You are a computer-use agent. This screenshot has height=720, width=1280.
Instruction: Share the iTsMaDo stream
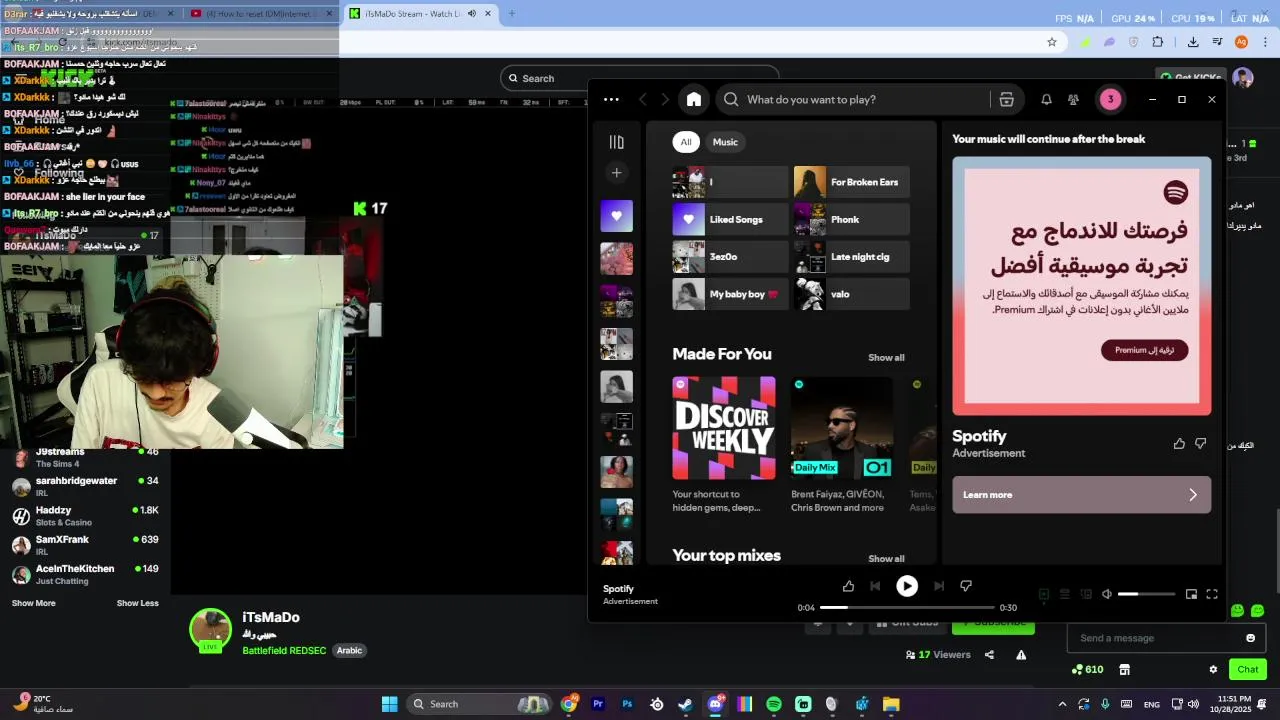[989, 655]
